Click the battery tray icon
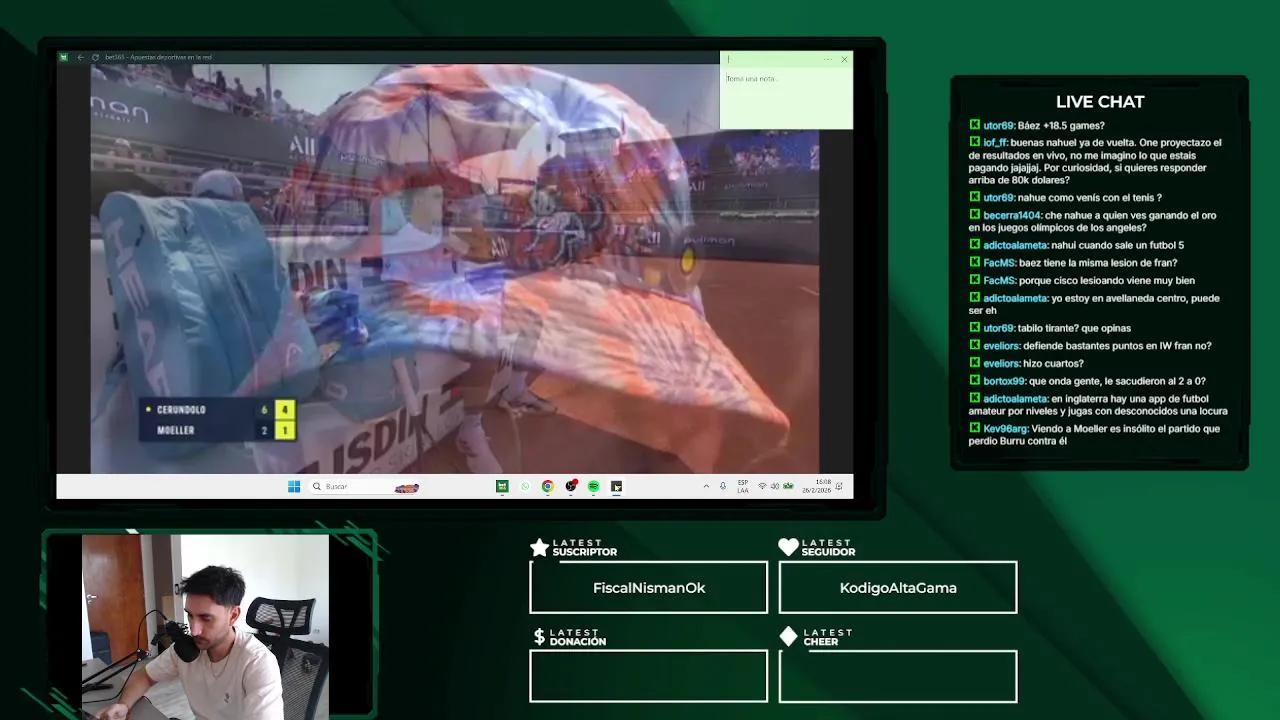This screenshot has width=1280, height=720. click(x=788, y=486)
